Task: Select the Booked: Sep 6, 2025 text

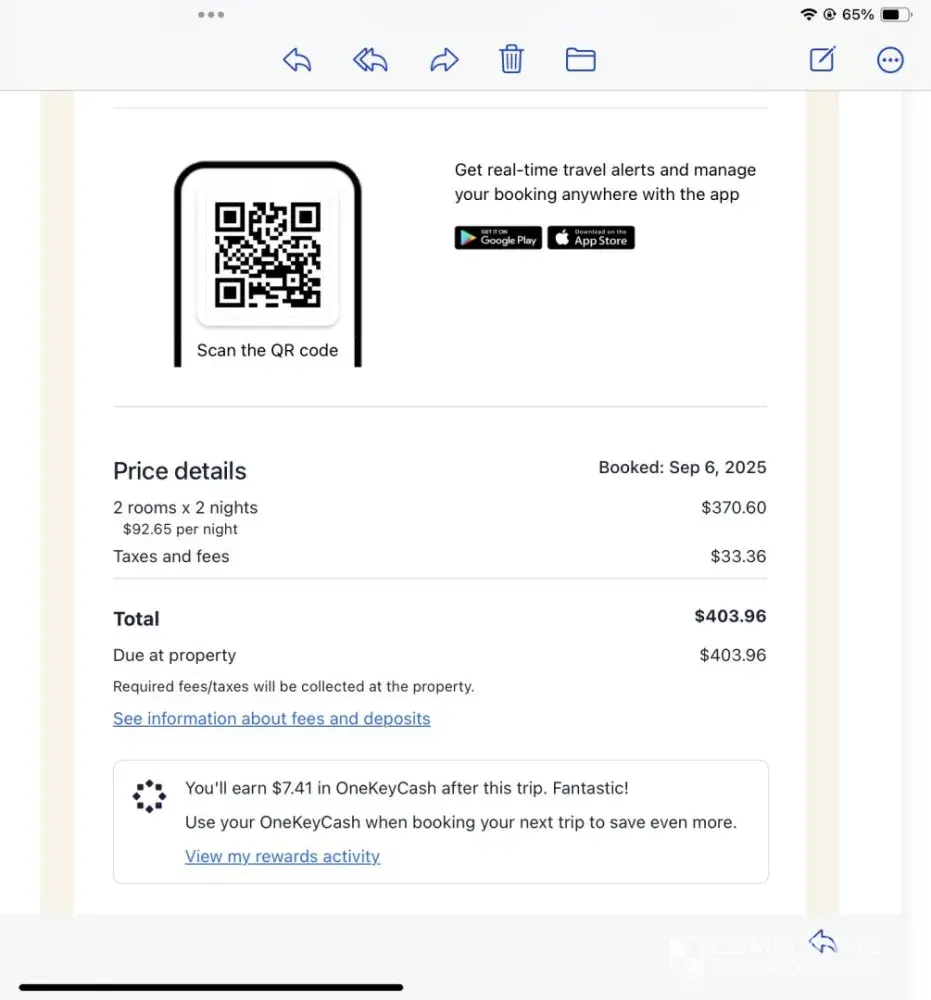Action: [x=682, y=467]
